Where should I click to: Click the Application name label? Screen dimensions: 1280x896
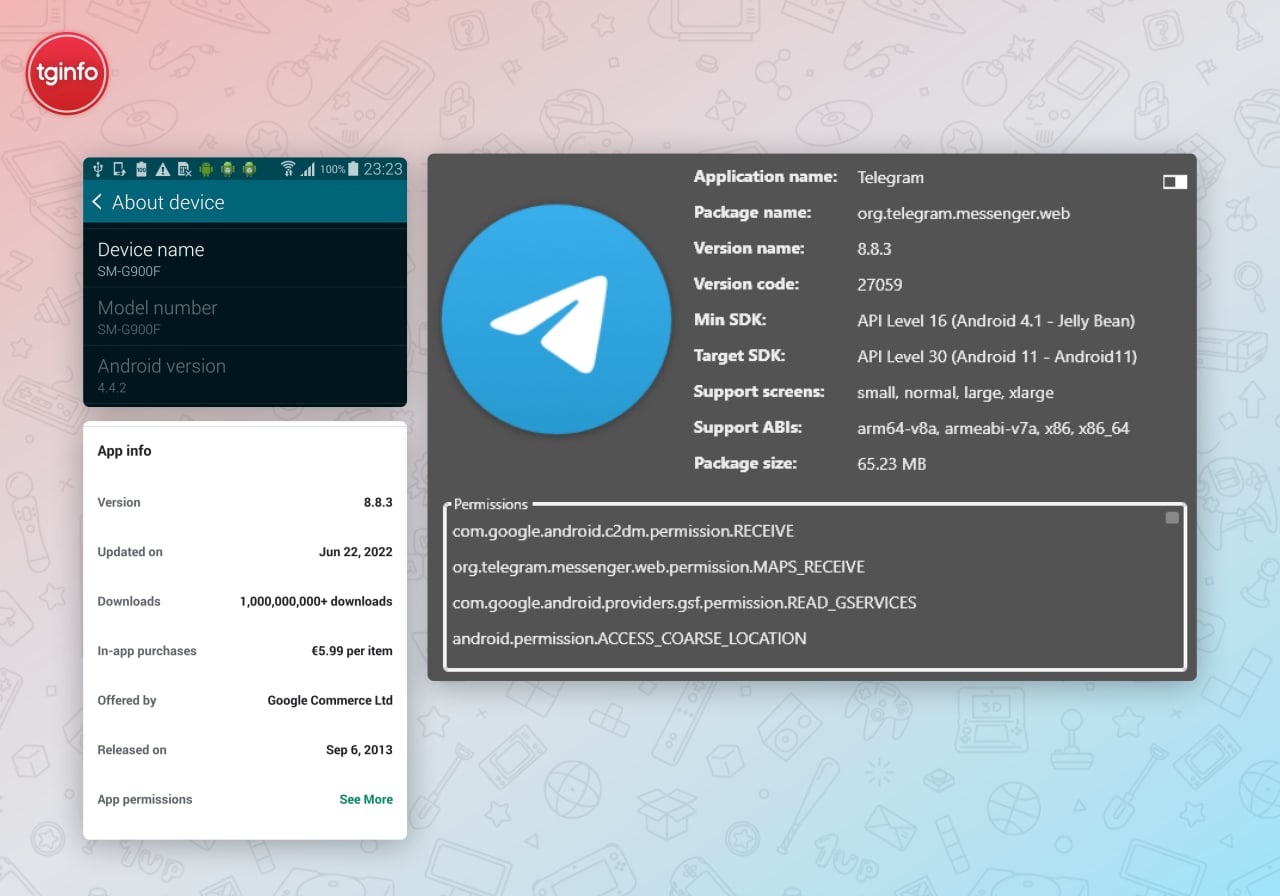765,177
